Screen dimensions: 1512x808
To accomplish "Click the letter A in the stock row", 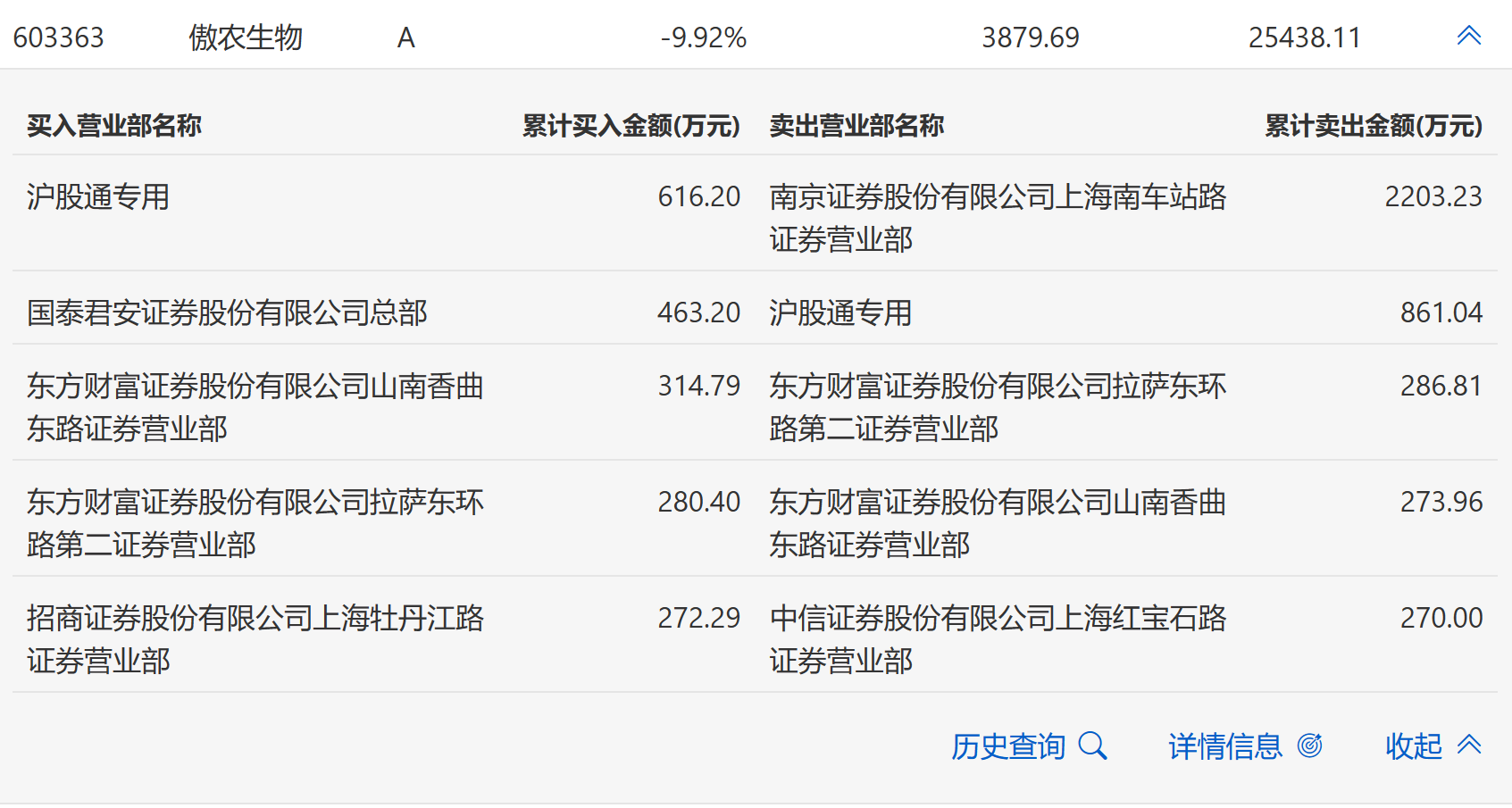I will [406, 37].
